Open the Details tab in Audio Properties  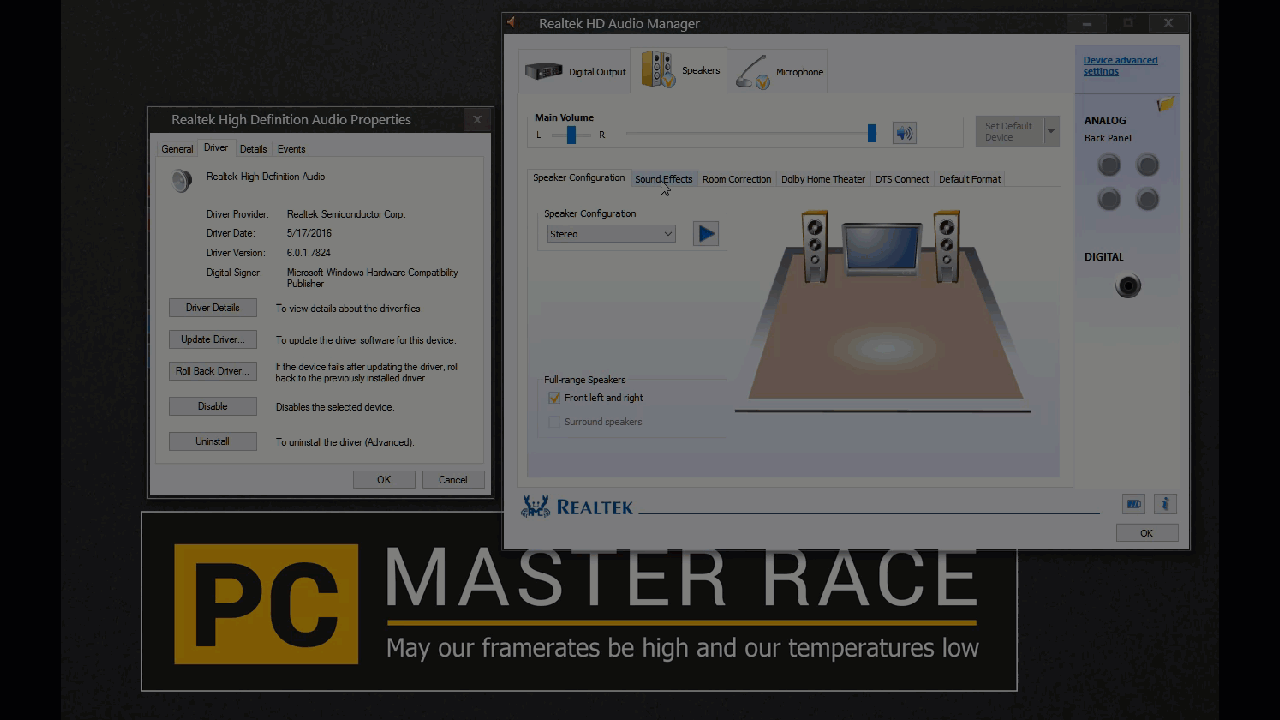[x=254, y=149]
